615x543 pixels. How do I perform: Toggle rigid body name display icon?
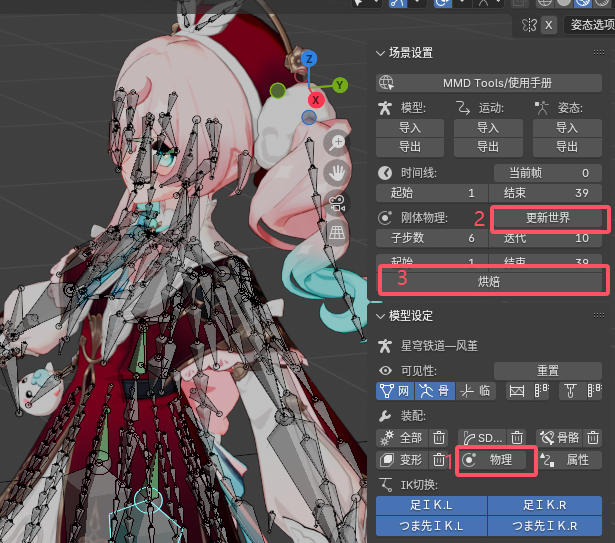pos(542,391)
